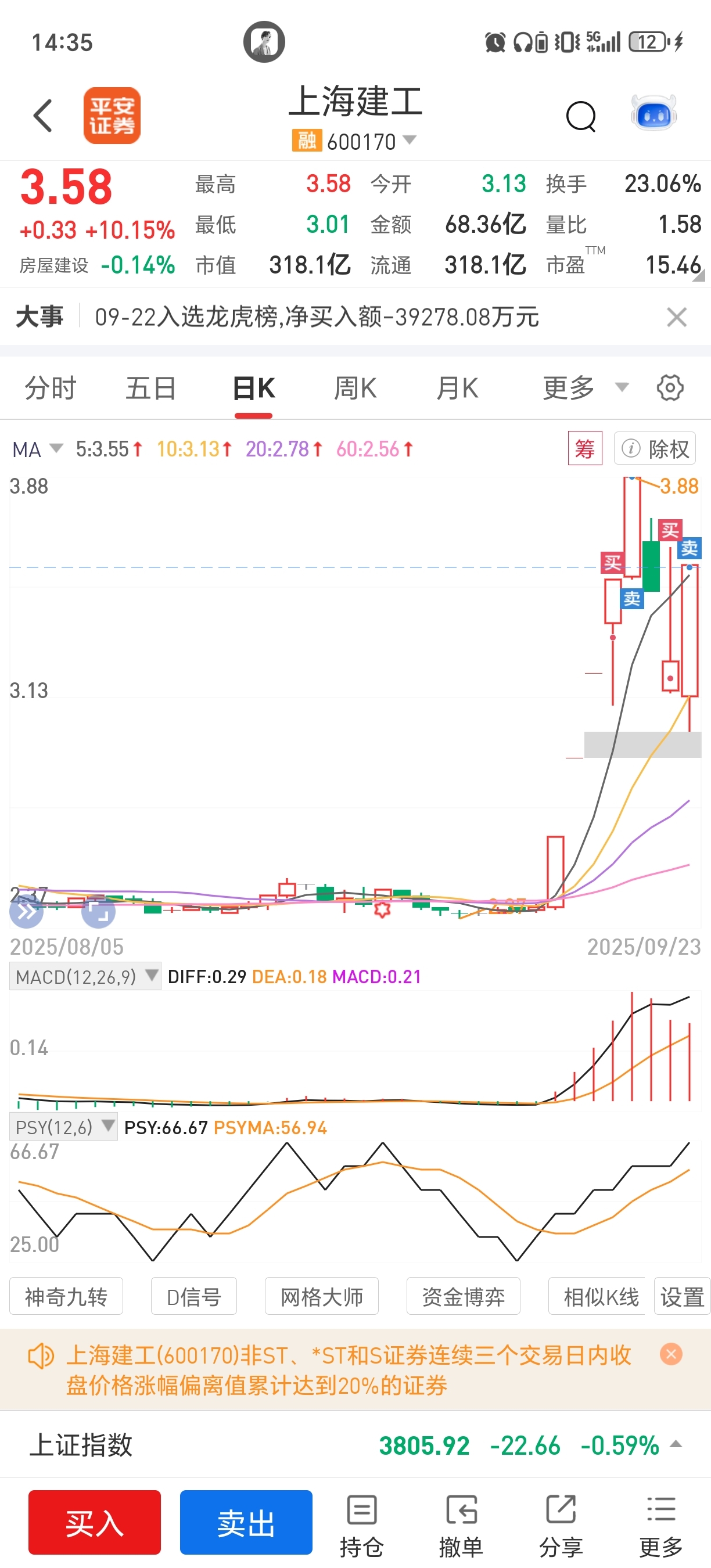
Task: Tap the search magnifier icon
Action: (581, 116)
